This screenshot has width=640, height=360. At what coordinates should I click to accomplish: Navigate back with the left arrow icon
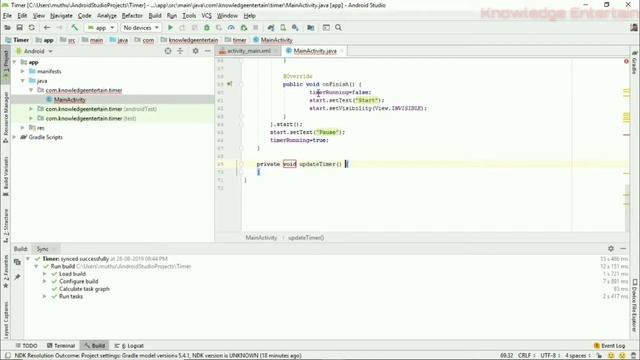coord(47,28)
